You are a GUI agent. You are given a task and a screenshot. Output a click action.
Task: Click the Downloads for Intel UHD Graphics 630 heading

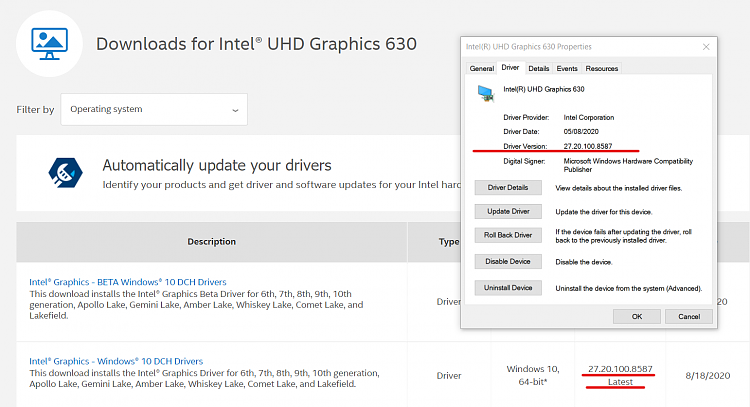point(256,44)
